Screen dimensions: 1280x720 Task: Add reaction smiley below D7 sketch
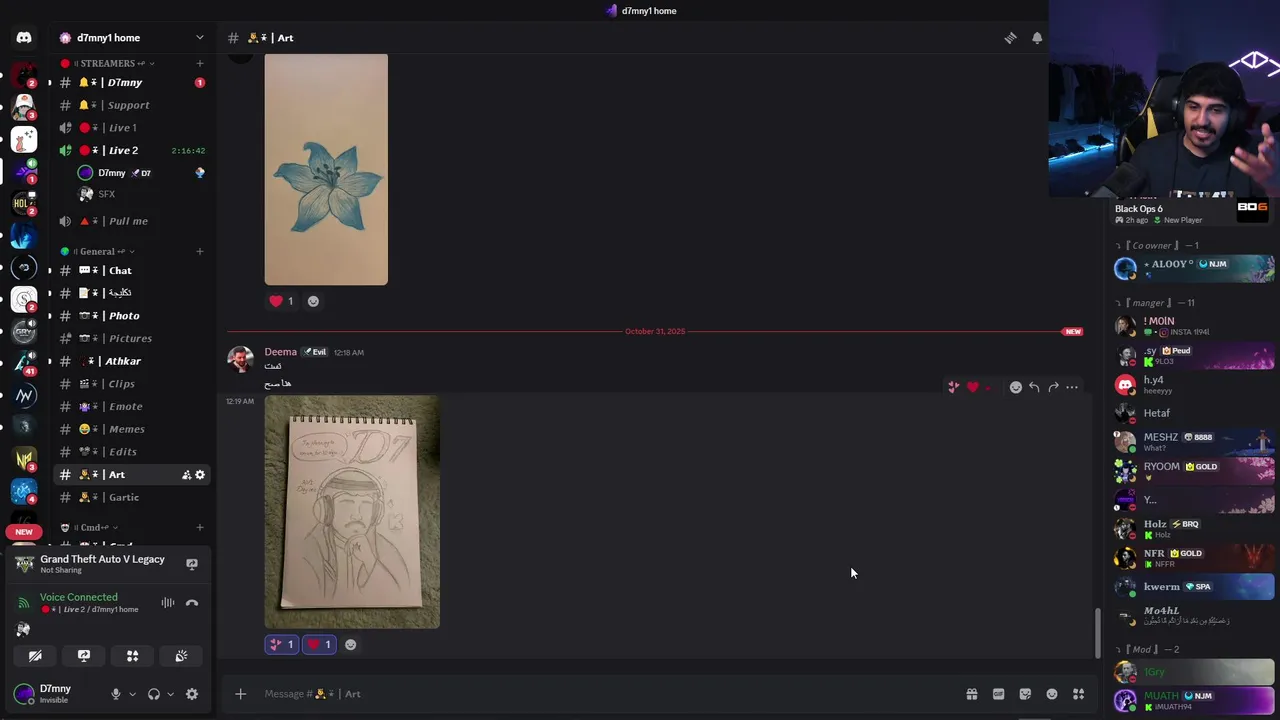[350, 645]
